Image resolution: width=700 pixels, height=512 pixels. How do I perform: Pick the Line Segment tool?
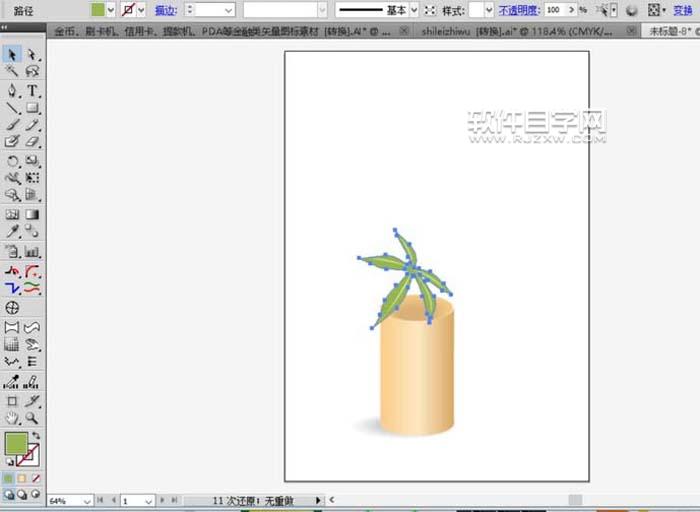click(12, 108)
